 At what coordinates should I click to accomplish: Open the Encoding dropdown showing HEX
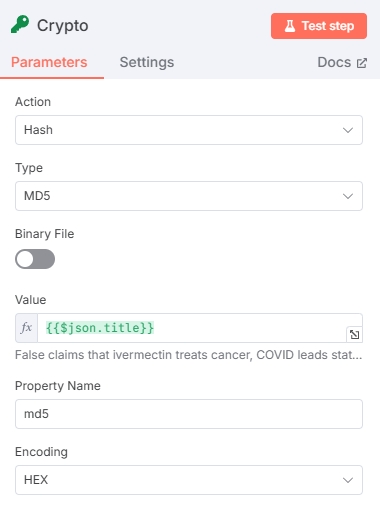click(189, 480)
